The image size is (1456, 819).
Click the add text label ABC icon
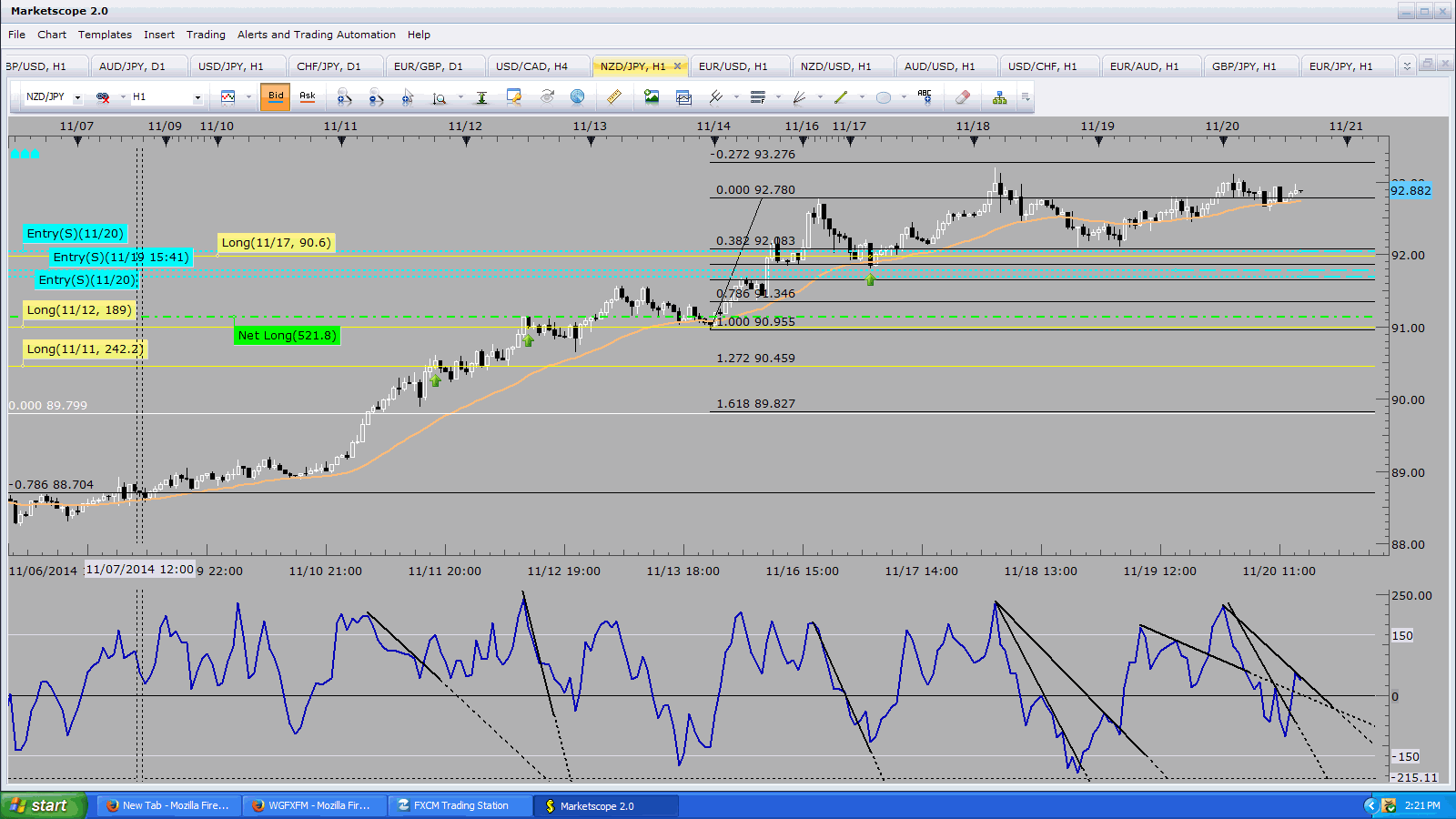tap(925, 96)
